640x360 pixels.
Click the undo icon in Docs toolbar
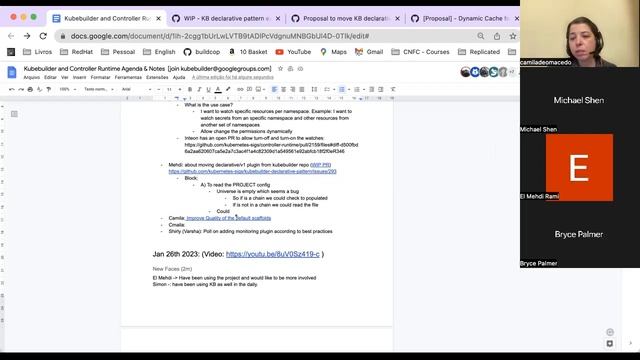(x=11, y=89)
